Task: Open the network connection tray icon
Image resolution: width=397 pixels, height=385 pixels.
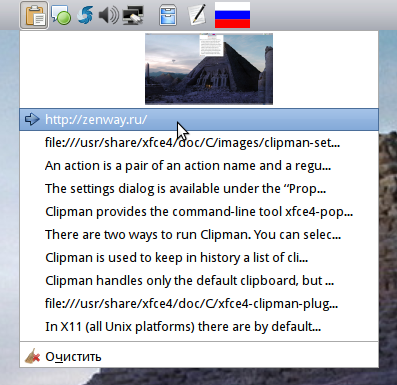Action: pyautogui.click(x=133, y=15)
